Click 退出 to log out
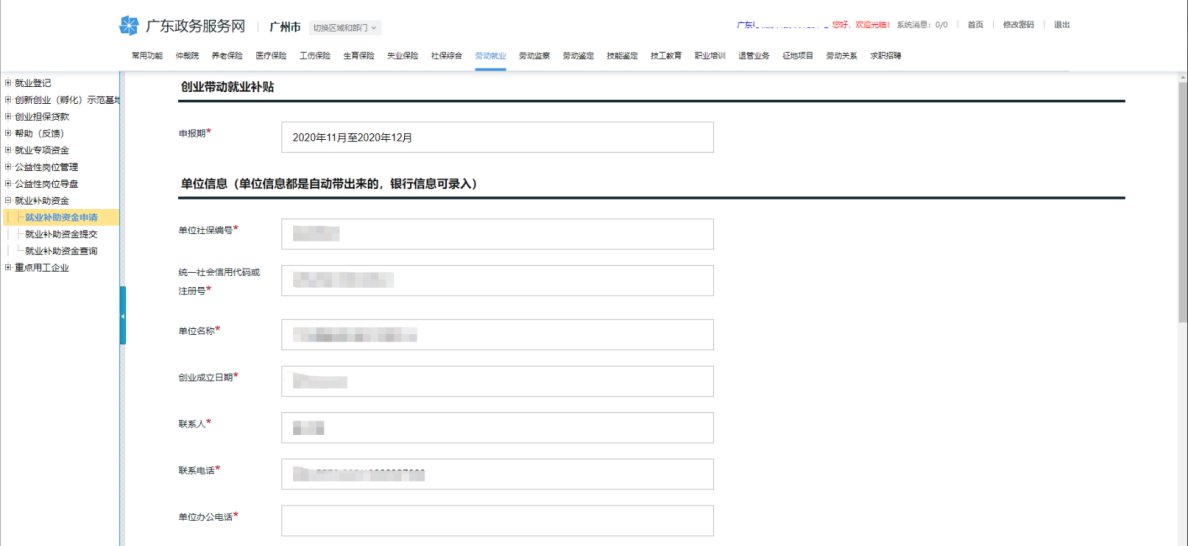Viewport: 1188px width, 546px height. [x=1062, y=24]
